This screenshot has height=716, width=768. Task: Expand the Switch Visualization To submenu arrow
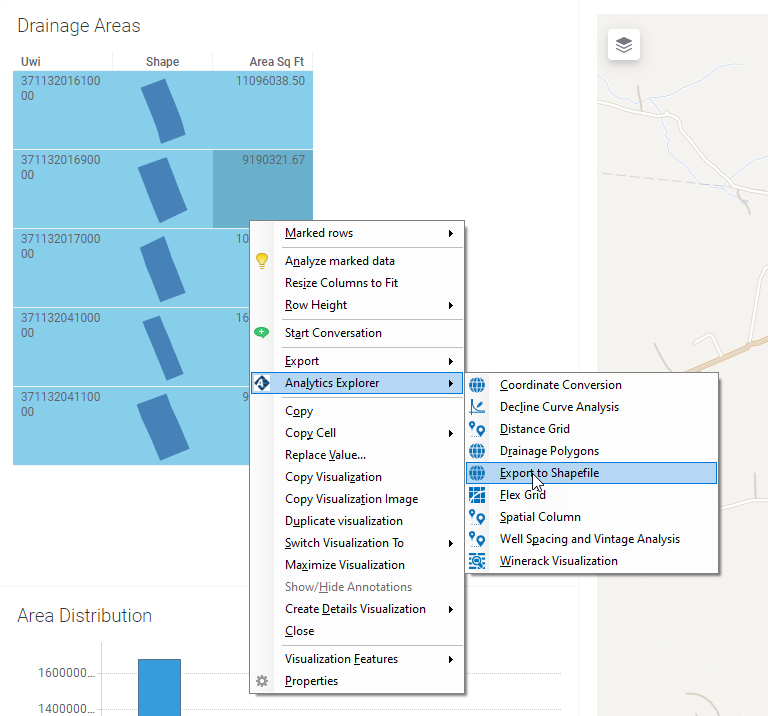pos(451,544)
